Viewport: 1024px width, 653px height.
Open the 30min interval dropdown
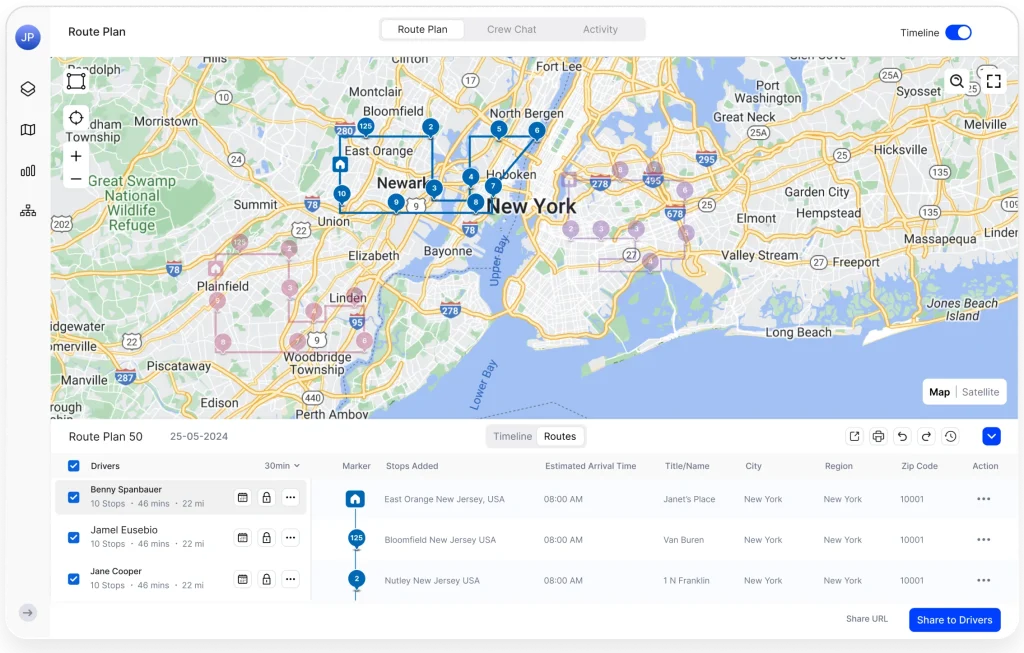(x=282, y=466)
